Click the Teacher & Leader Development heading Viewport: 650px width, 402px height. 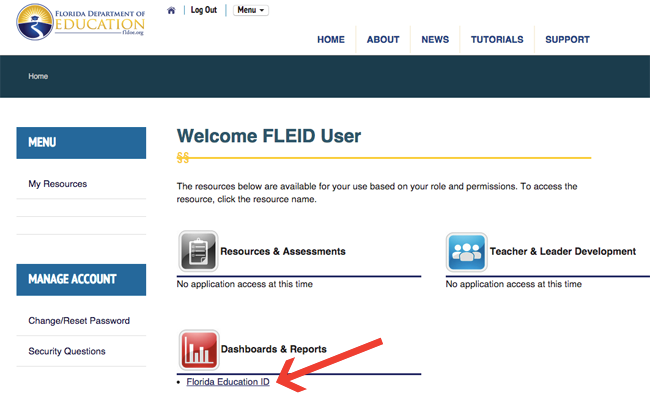(x=563, y=251)
